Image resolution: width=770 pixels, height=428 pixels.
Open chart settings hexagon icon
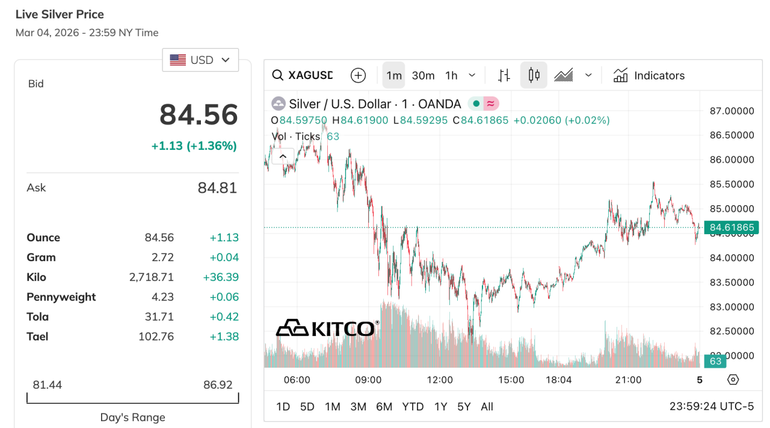pyautogui.click(x=733, y=380)
